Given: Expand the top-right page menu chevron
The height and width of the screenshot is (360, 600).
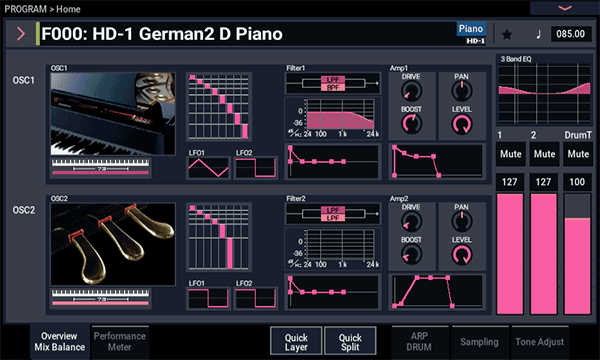Looking at the screenshot, I should 565,8.
